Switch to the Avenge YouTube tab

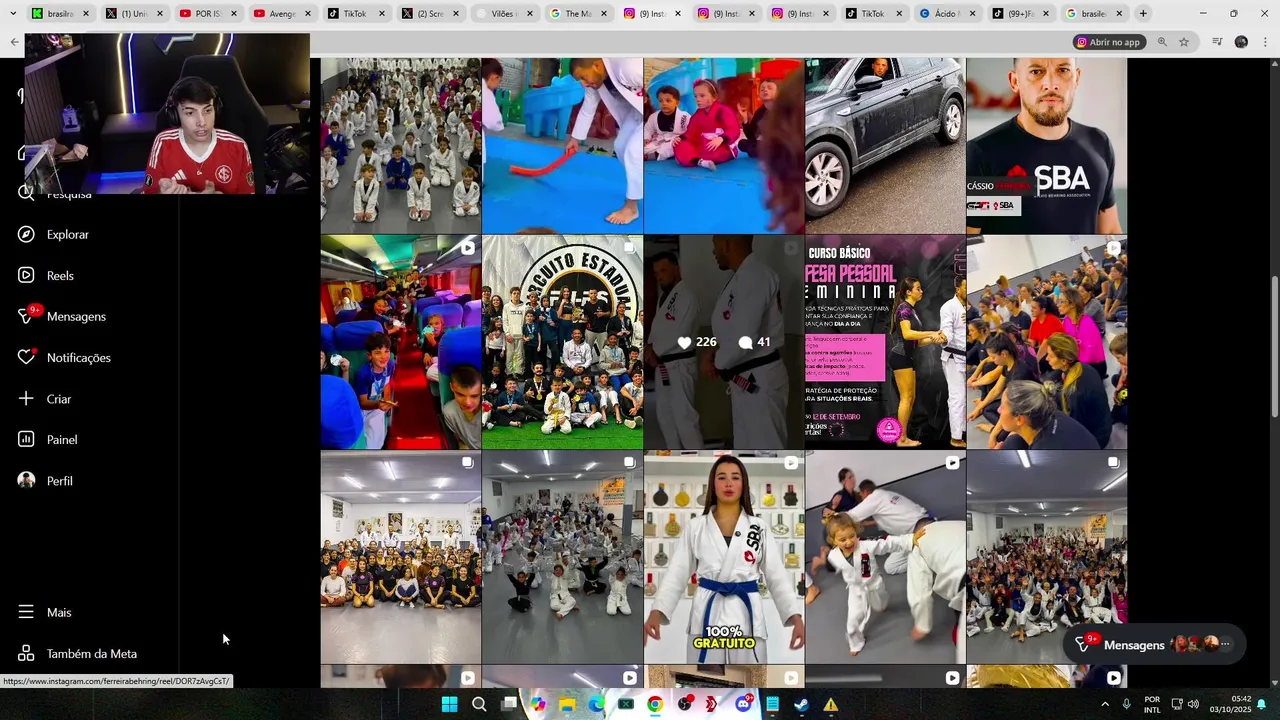[x=282, y=14]
